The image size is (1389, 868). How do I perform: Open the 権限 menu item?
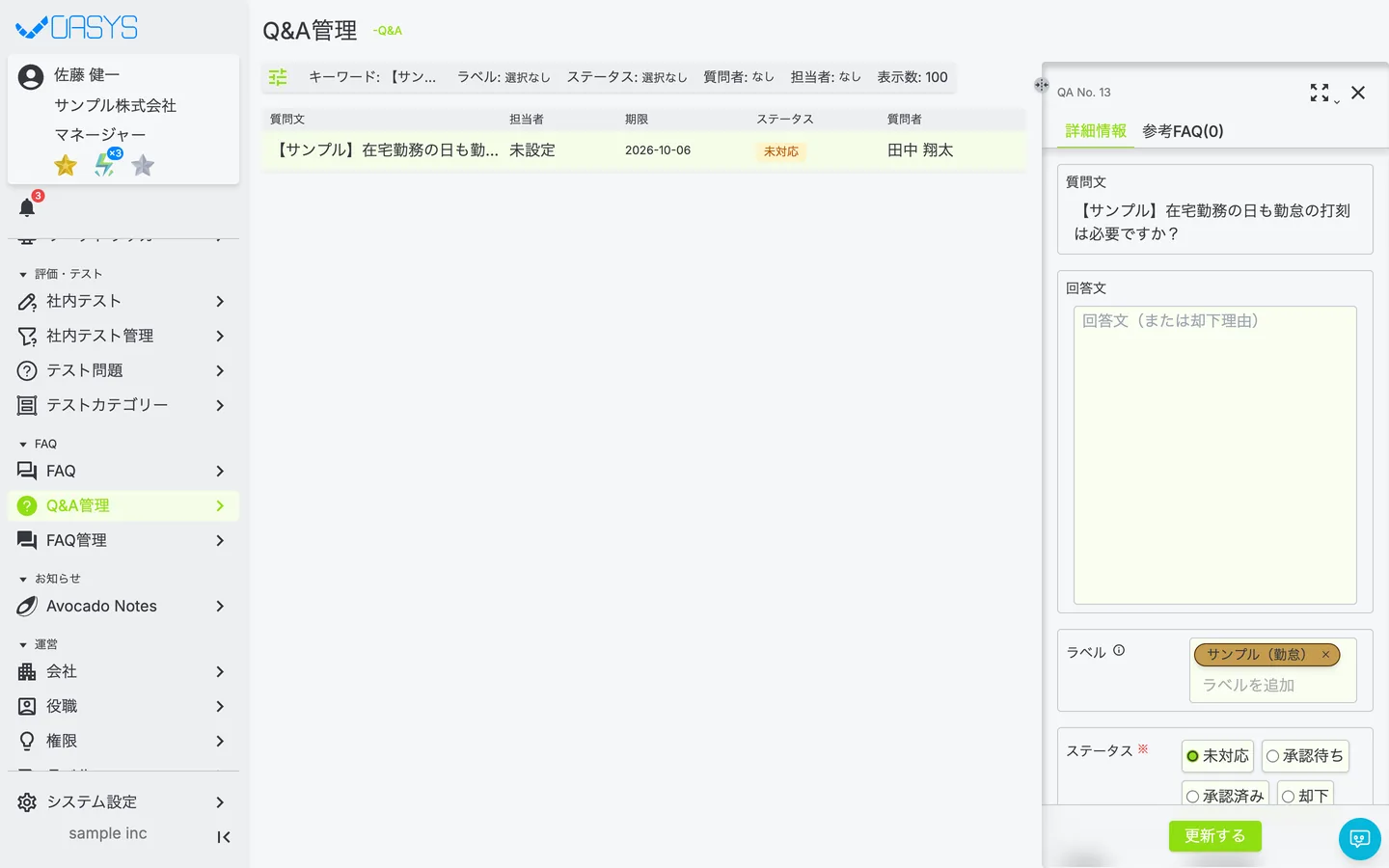click(123, 742)
